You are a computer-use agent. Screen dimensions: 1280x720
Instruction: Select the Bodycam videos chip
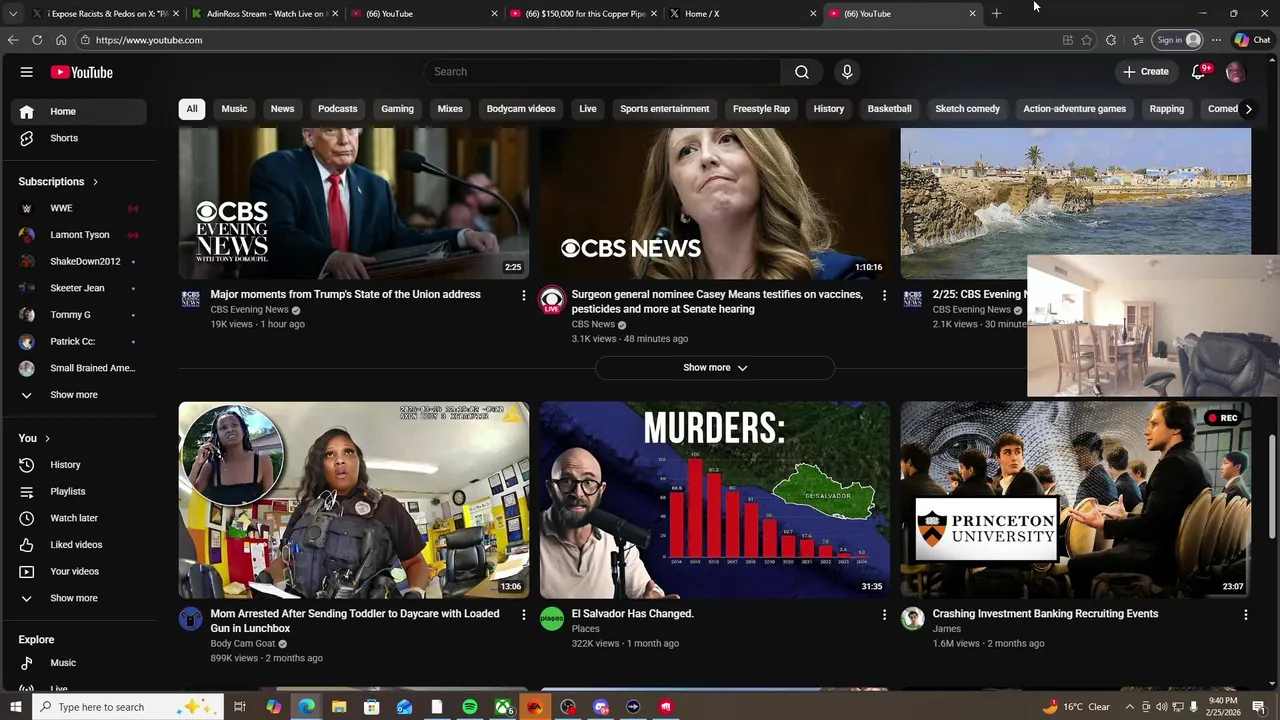[x=521, y=109]
